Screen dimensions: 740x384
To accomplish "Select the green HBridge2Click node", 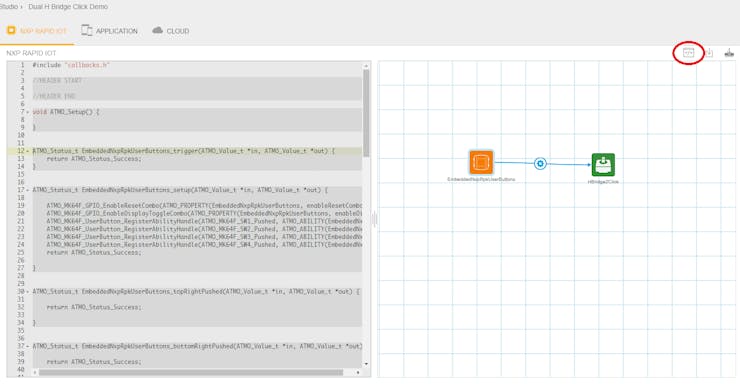I will (x=603, y=165).
